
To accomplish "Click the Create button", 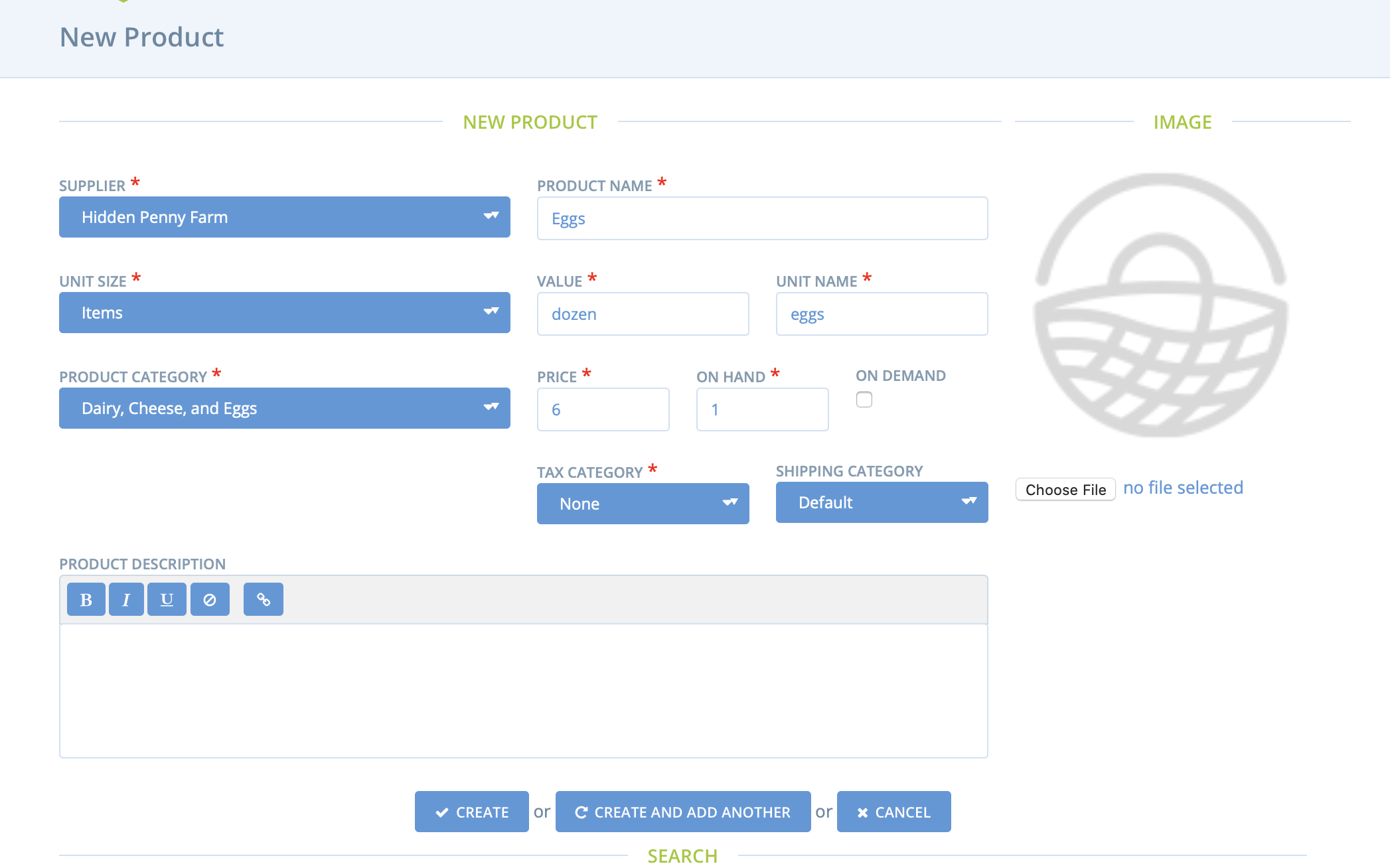I will (x=471, y=812).
